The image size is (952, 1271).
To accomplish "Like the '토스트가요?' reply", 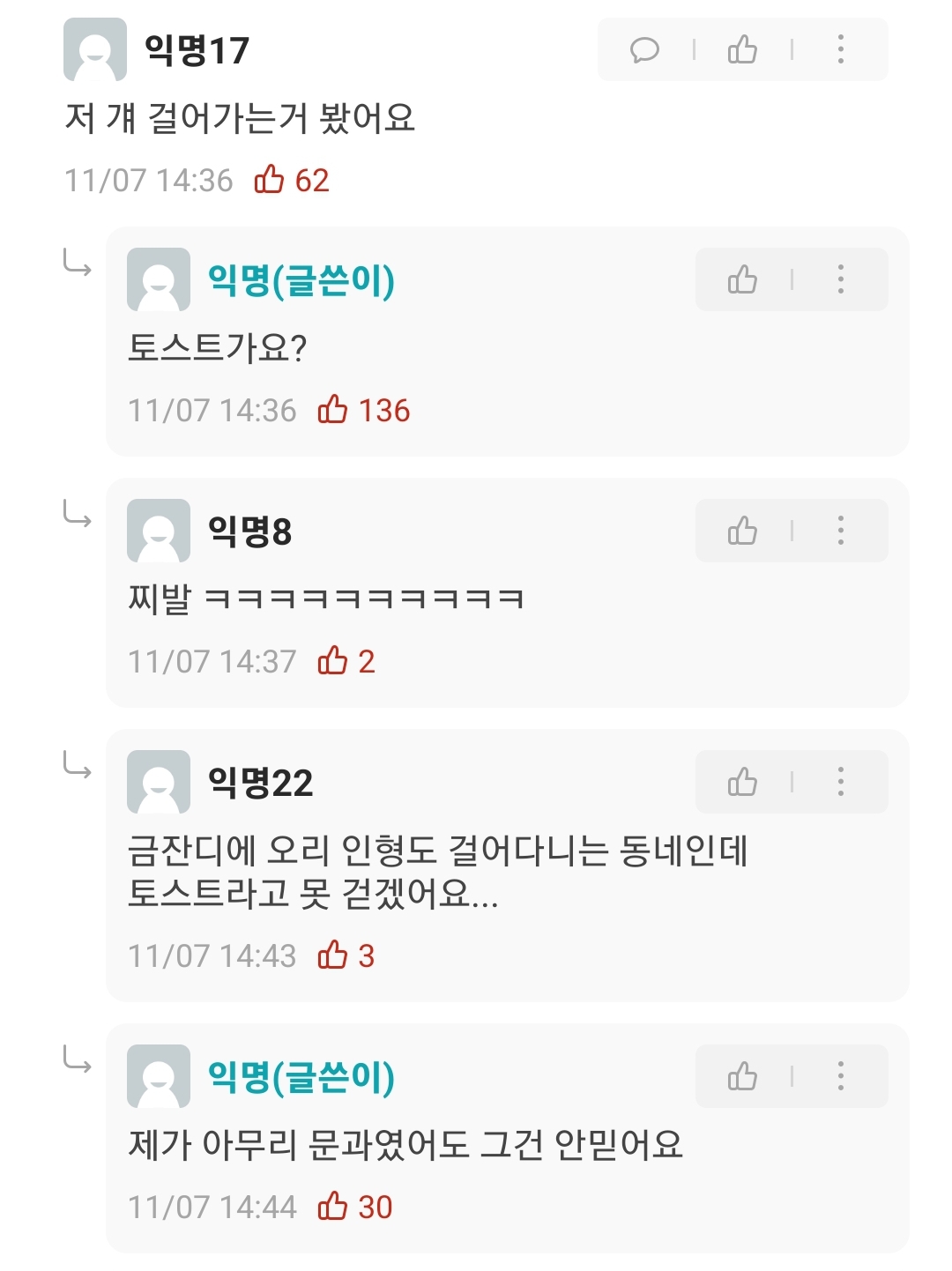I will (742, 279).
